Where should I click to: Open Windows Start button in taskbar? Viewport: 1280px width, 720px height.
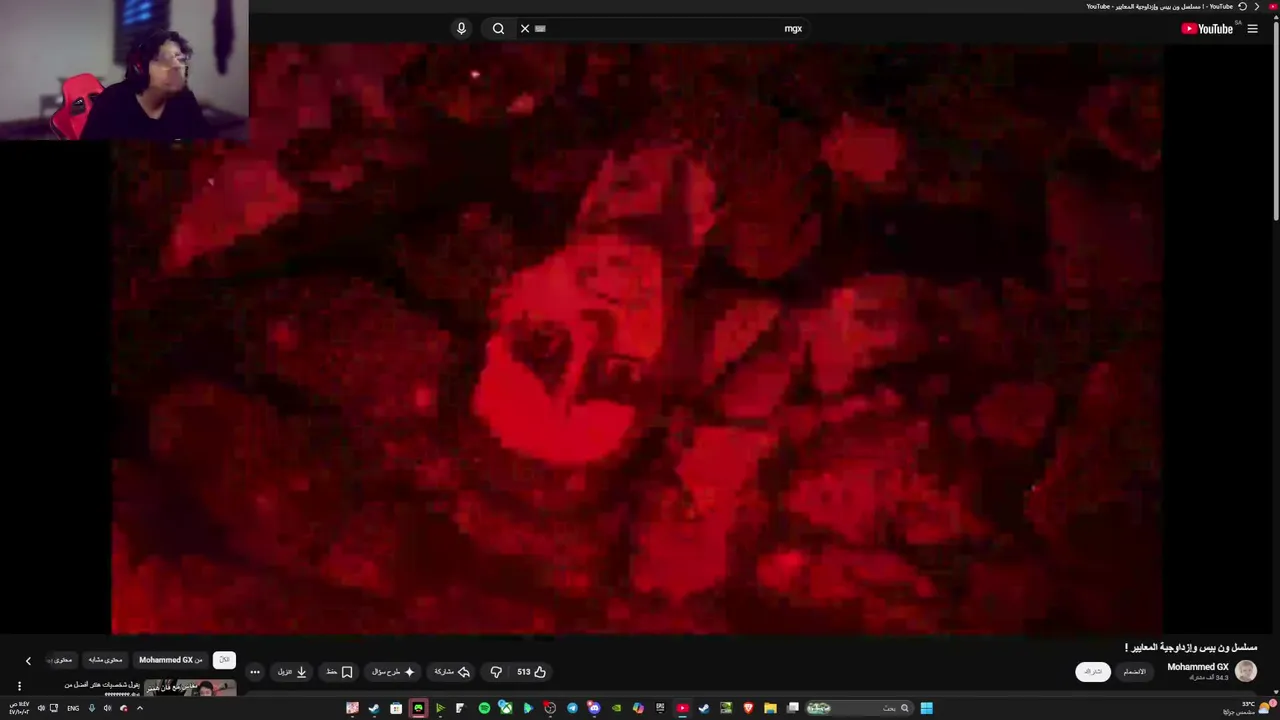[926, 708]
